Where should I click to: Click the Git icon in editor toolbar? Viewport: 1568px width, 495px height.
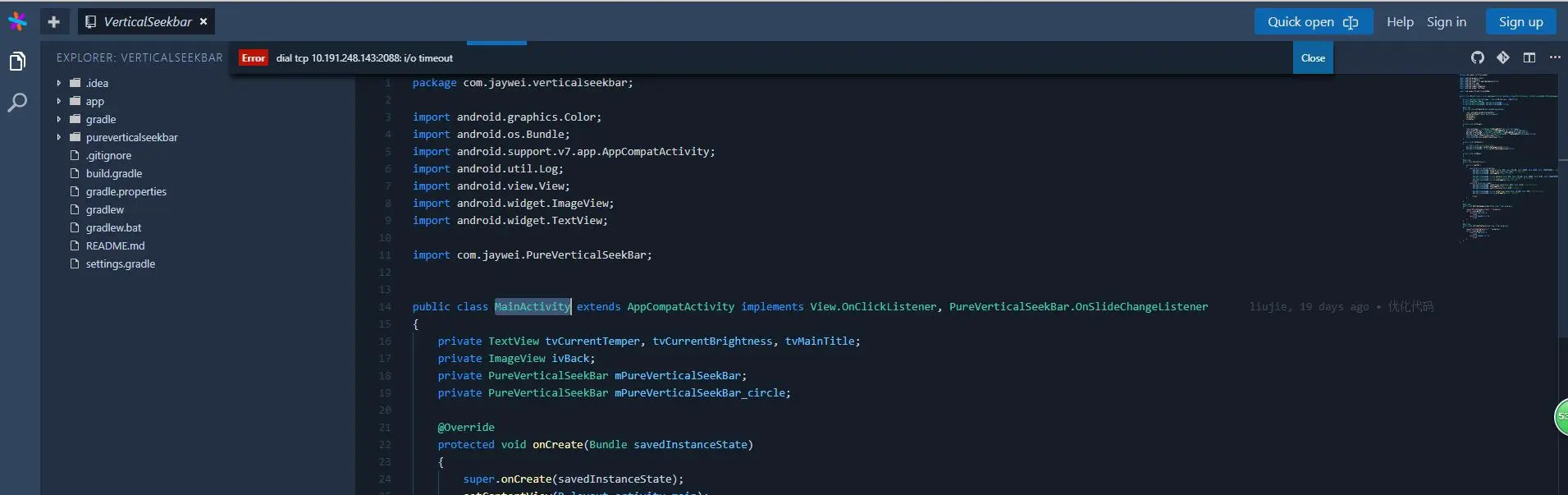pyautogui.click(x=1502, y=57)
